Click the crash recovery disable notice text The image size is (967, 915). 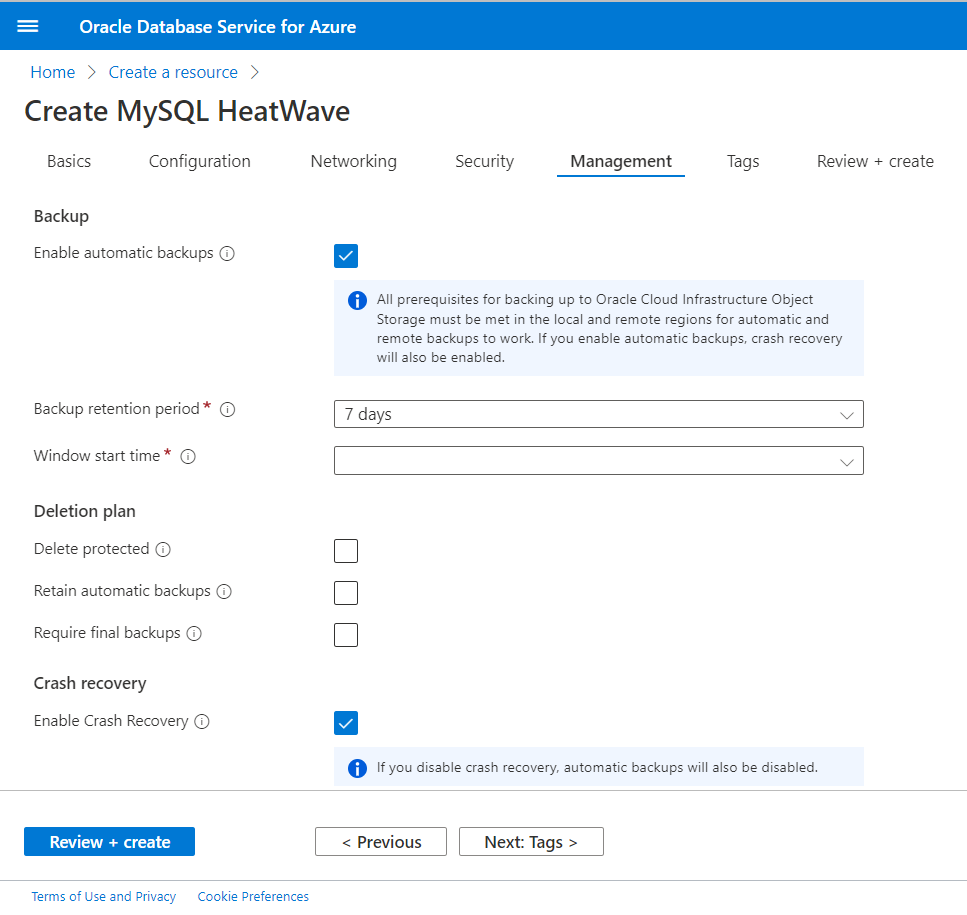(x=597, y=768)
